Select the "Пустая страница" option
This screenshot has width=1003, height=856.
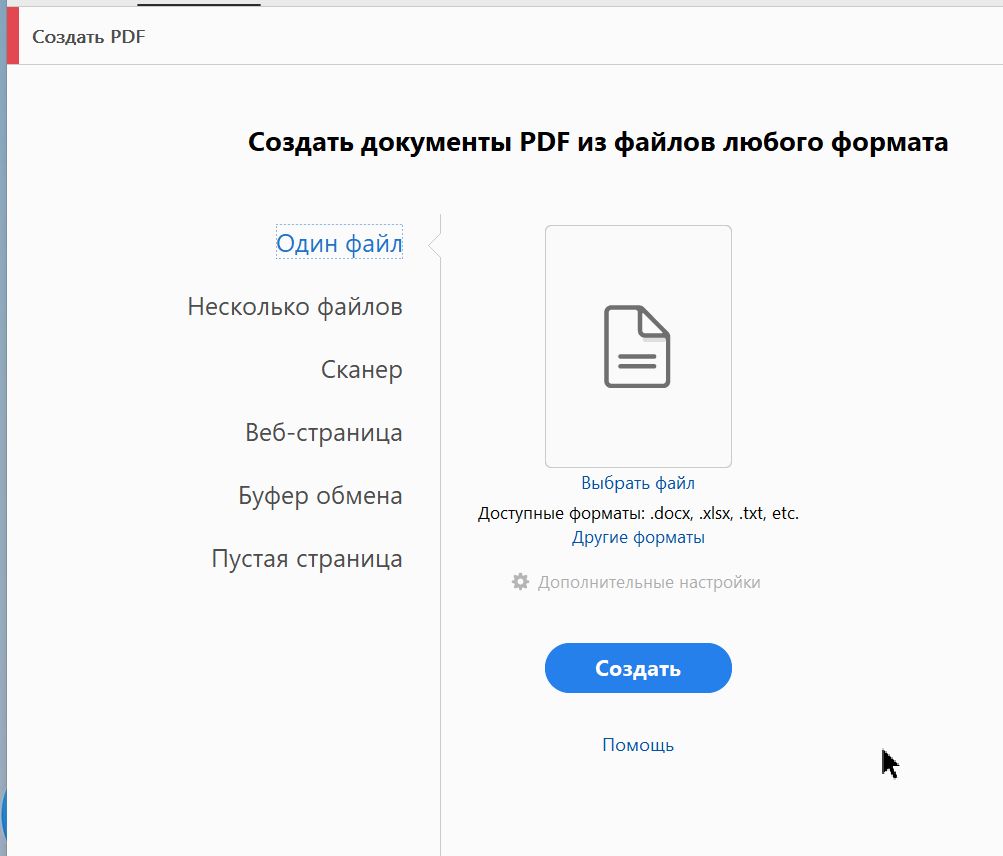[x=306, y=559]
